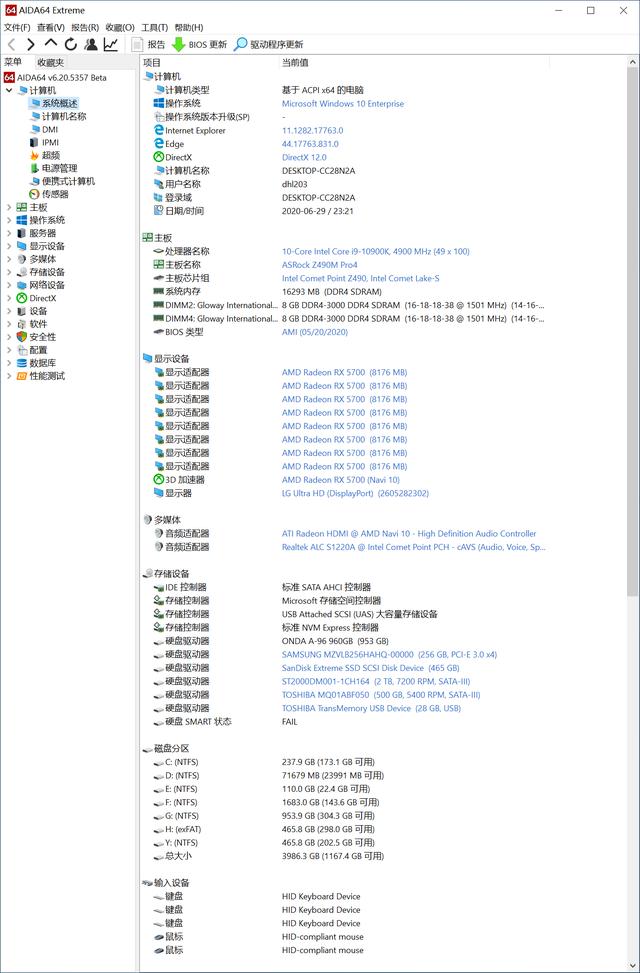Click the vertical scrollbar thumb
The height and width of the screenshot is (973, 640).
click(633, 332)
